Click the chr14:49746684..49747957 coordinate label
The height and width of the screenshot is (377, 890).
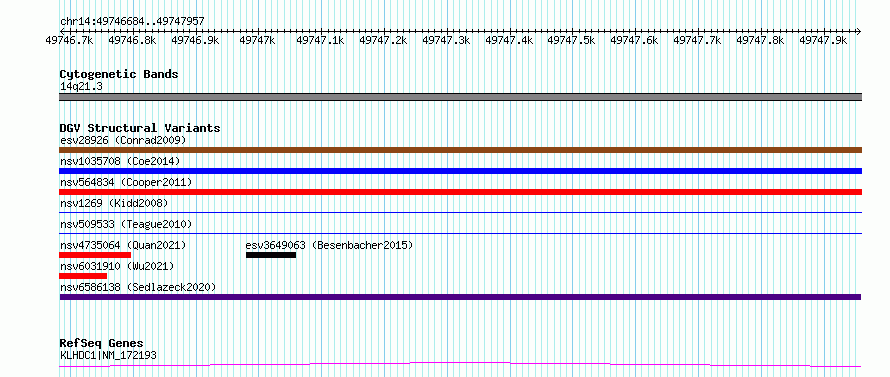tap(132, 22)
